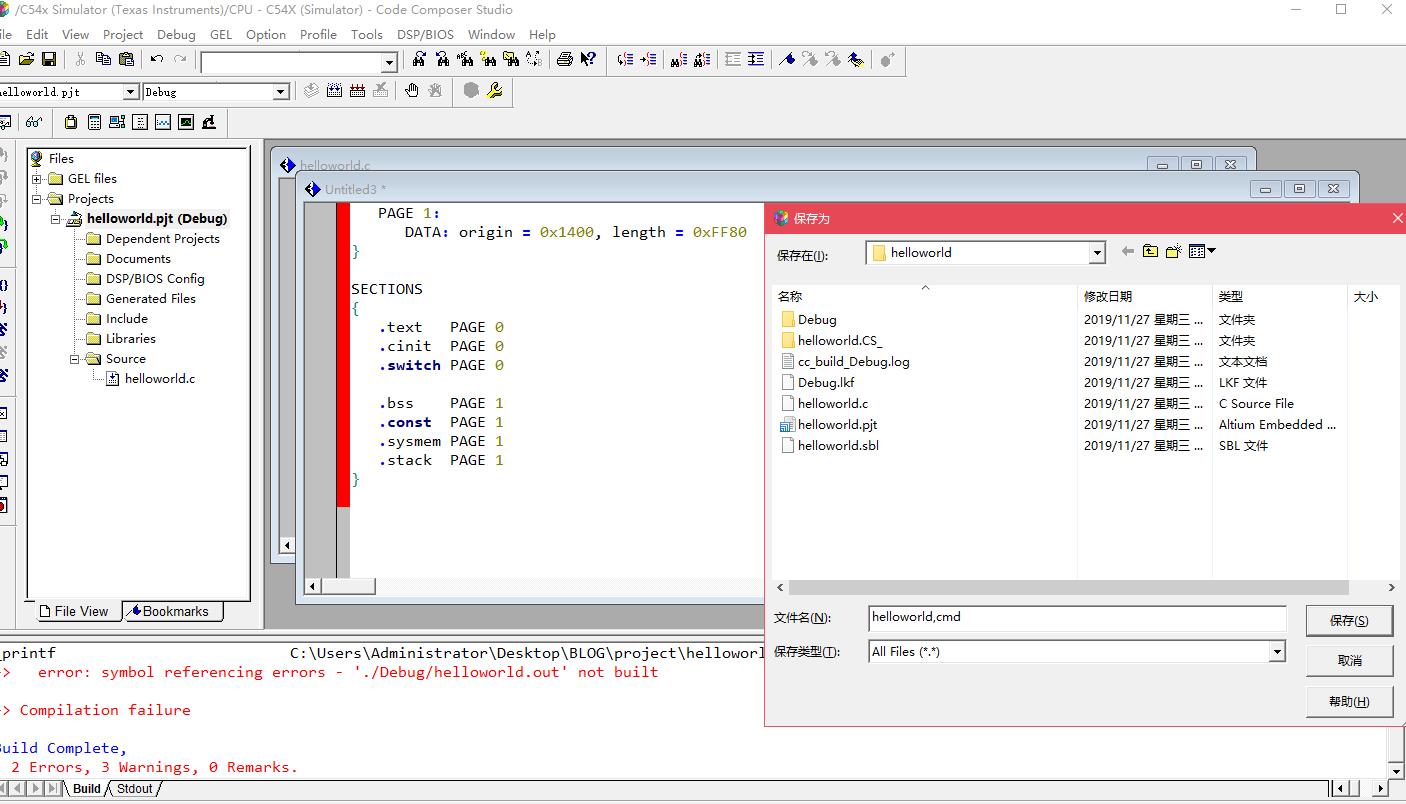Click the Save file toolbar icon
This screenshot has width=1406, height=804.
click(x=48, y=60)
